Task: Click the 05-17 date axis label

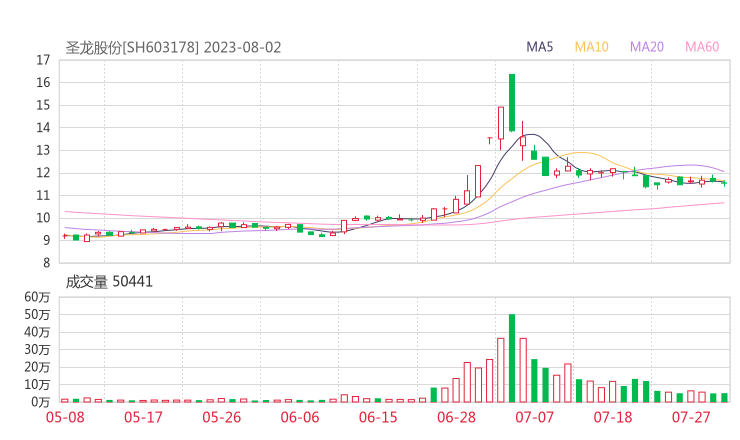Action: pyautogui.click(x=143, y=417)
